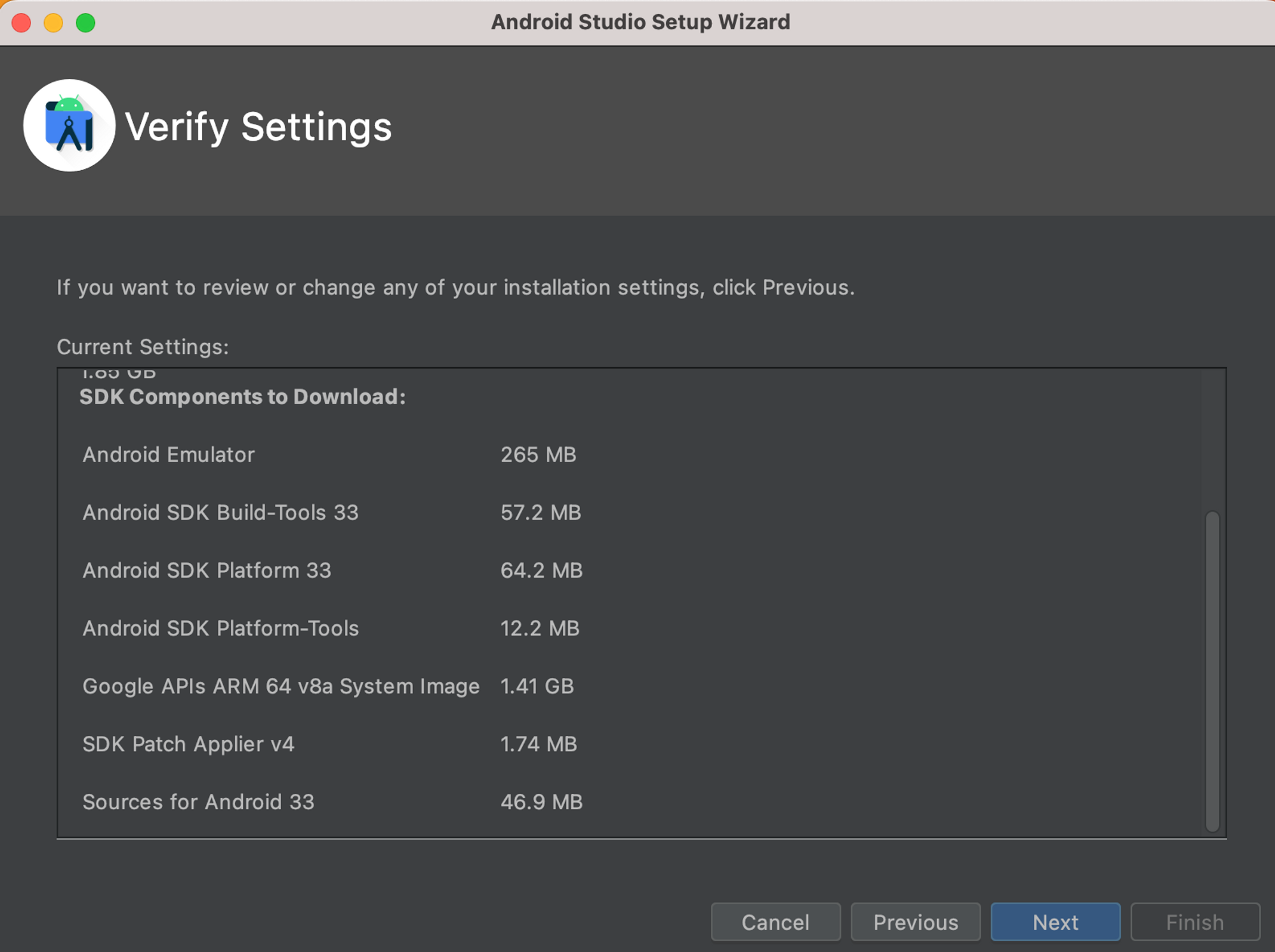The image size is (1275, 952).
Task: Select the Android Emulator entry
Action: (x=169, y=455)
